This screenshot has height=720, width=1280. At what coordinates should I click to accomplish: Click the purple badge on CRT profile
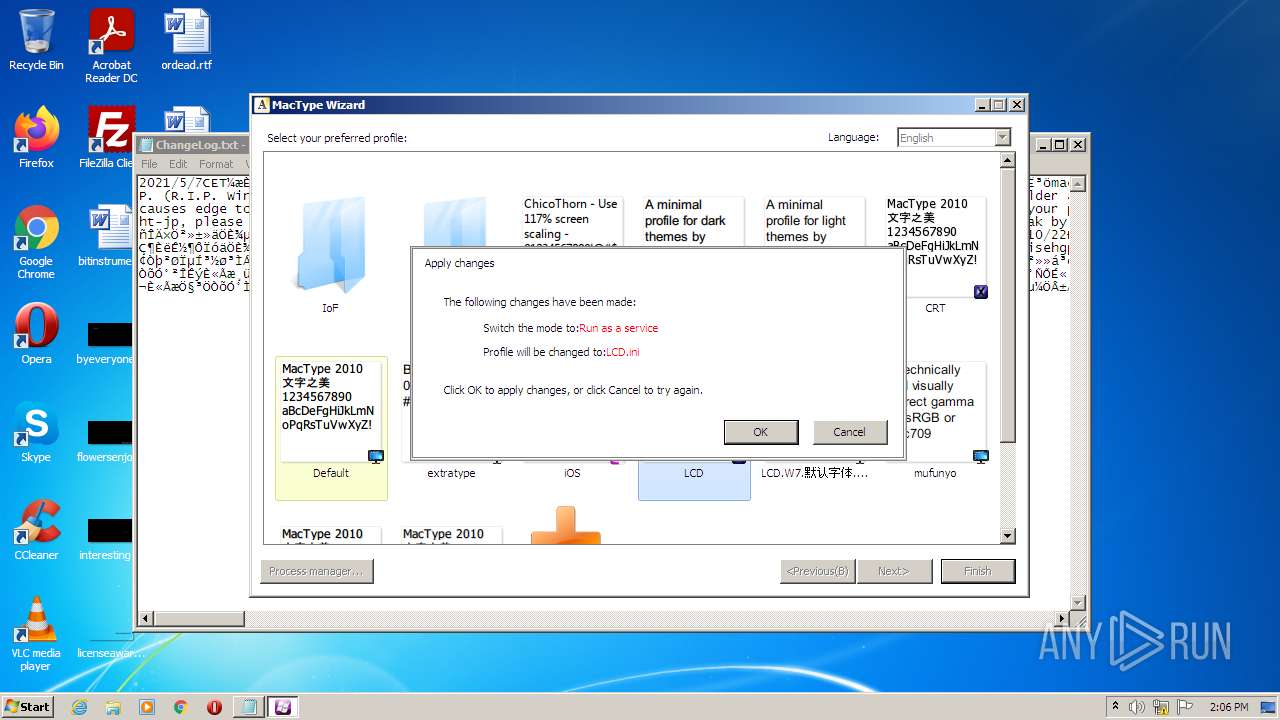(x=981, y=292)
